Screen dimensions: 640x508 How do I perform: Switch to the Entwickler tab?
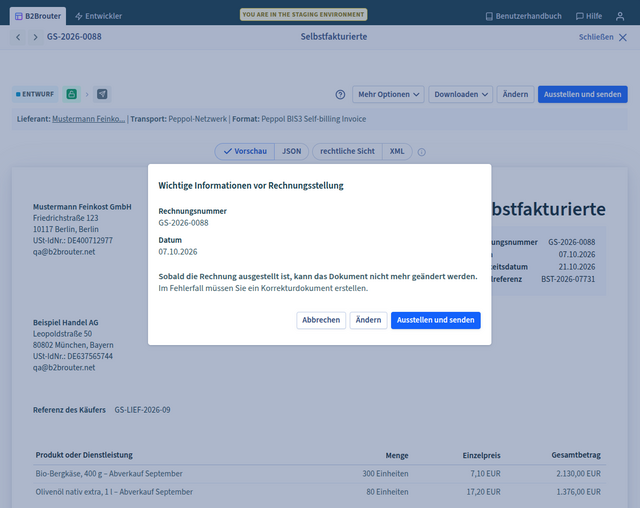click(x=98, y=16)
